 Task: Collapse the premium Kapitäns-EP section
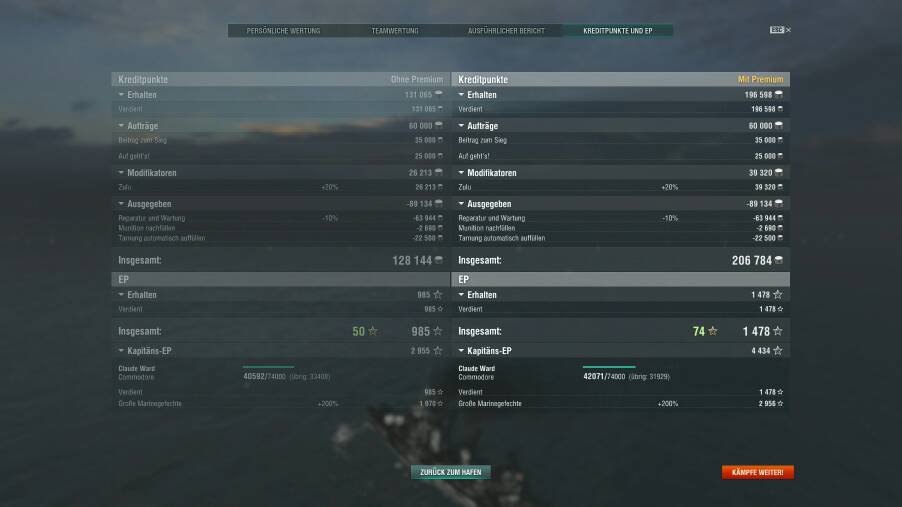coord(461,350)
